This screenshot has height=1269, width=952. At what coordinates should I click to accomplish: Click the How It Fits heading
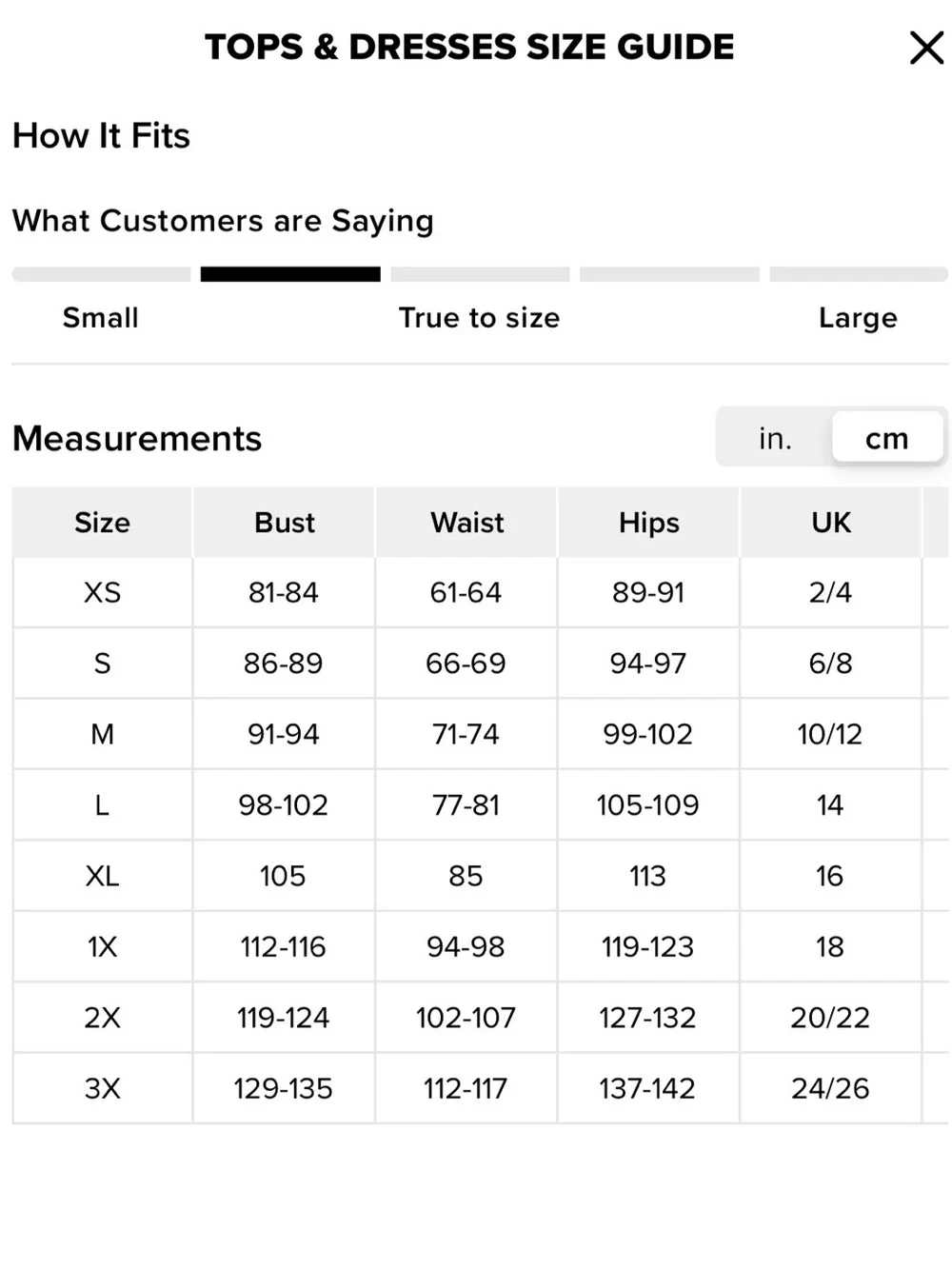click(x=101, y=136)
